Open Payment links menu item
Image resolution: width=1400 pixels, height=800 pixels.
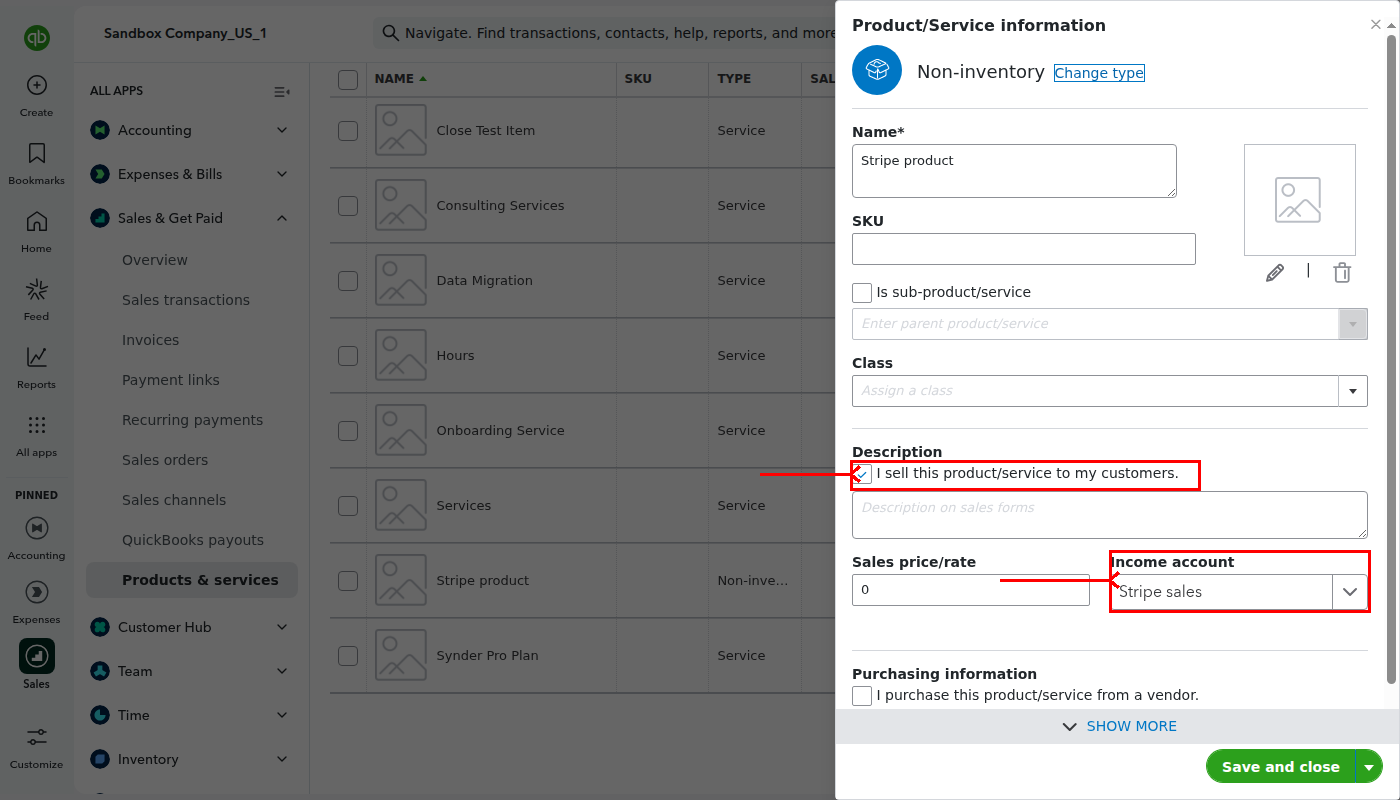click(171, 380)
